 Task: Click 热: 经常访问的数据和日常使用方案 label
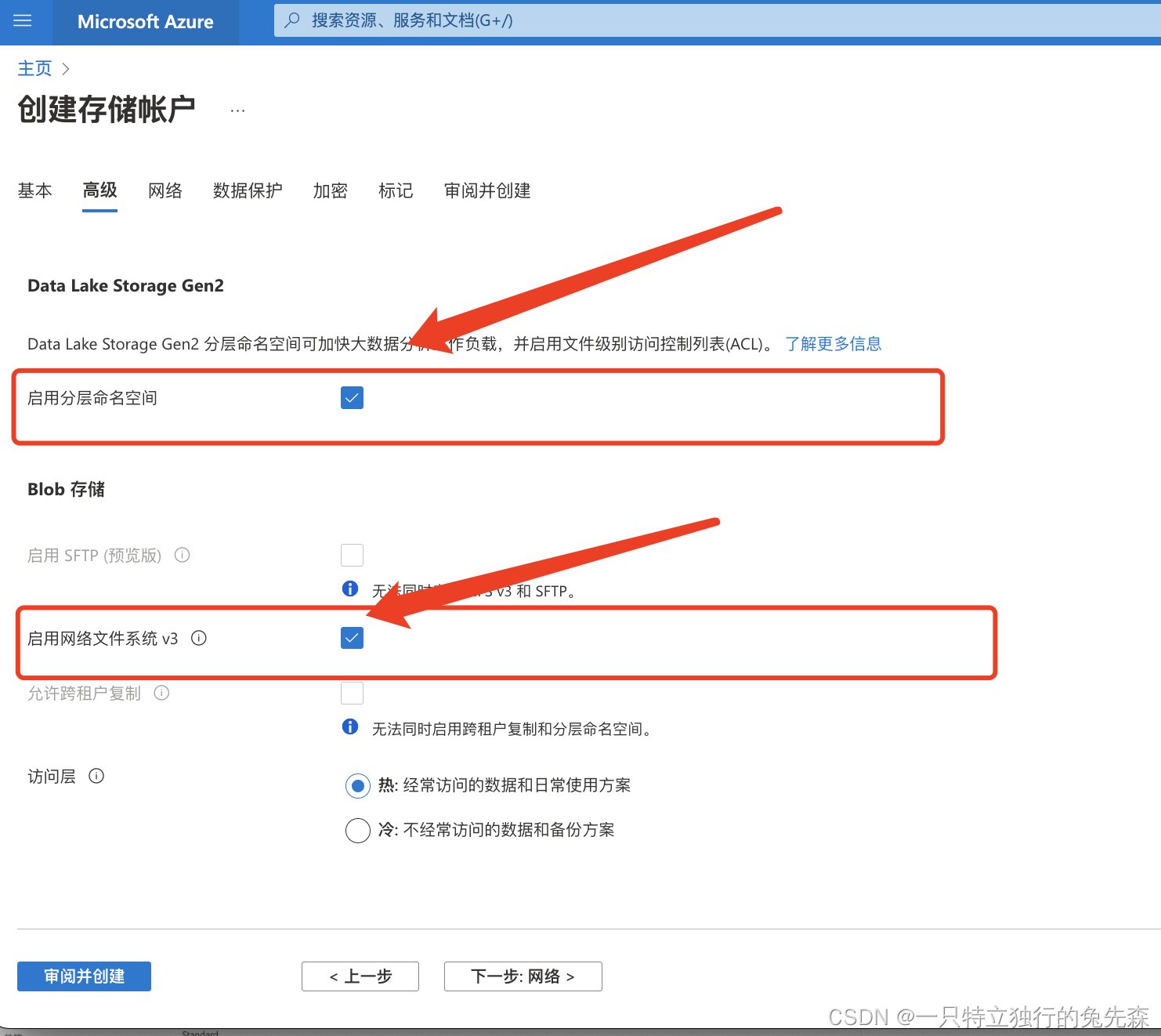[505, 785]
